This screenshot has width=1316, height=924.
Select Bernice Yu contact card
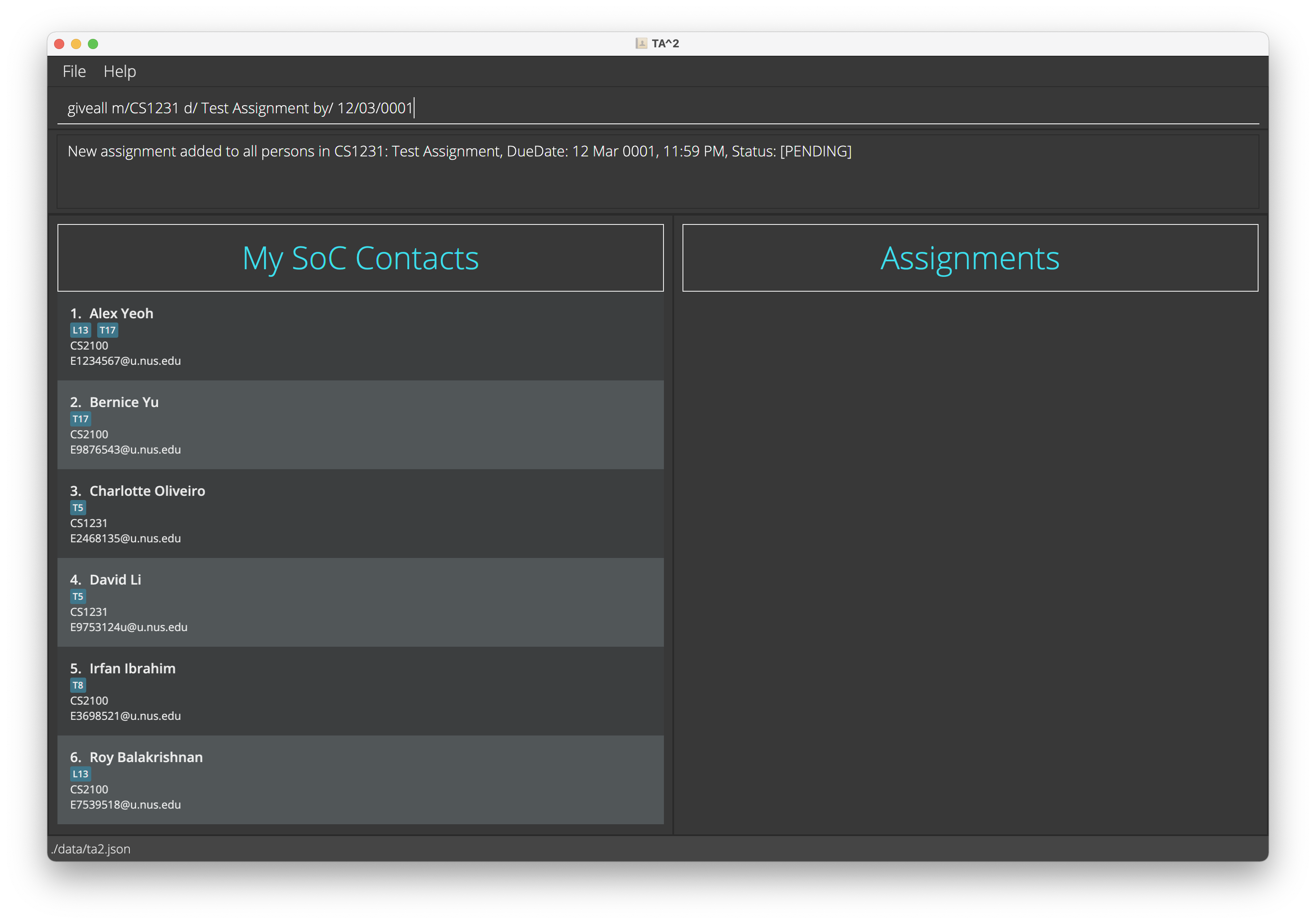(360, 425)
